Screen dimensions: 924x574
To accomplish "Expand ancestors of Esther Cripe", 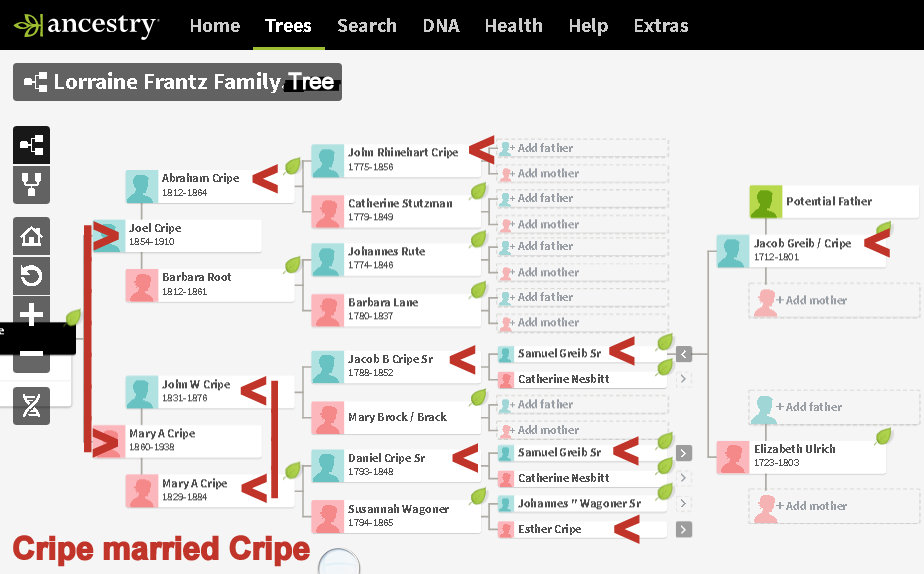I will [x=684, y=530].
